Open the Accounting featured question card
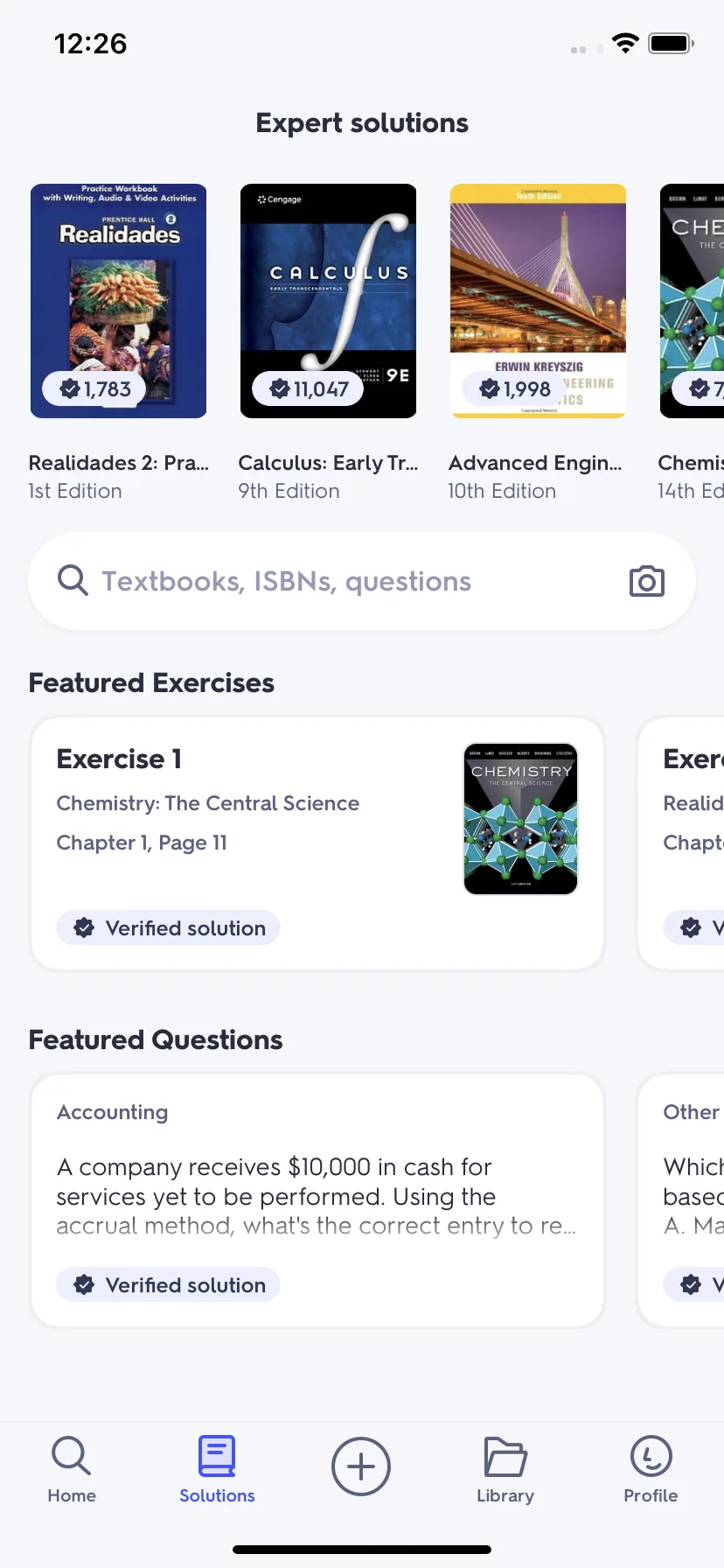The width and height of the screenshot is (724, 1568). [317, 1200]
